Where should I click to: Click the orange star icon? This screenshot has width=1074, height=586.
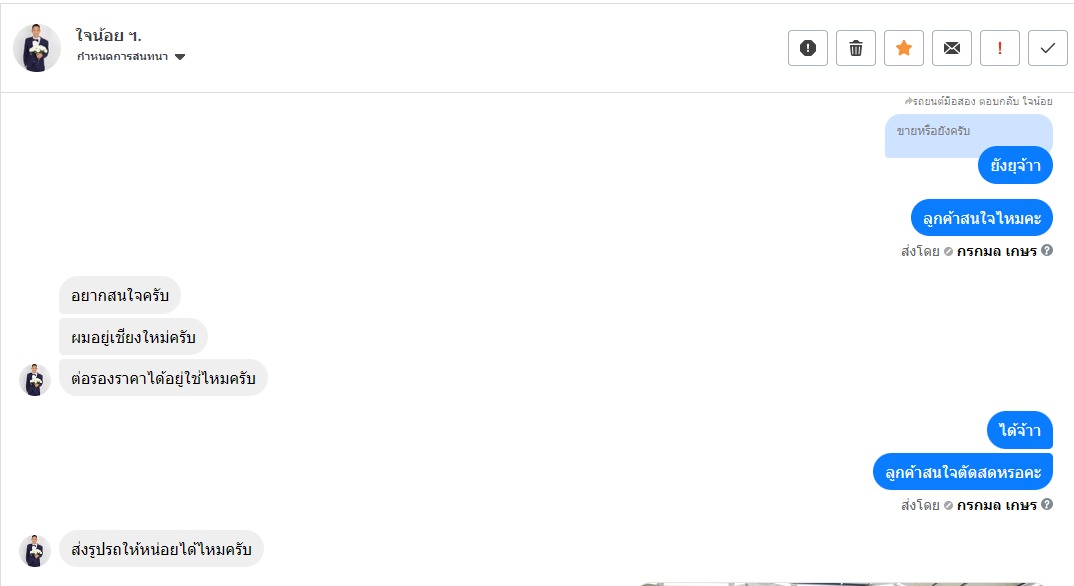pyautogui.click(x=904, y=48)
